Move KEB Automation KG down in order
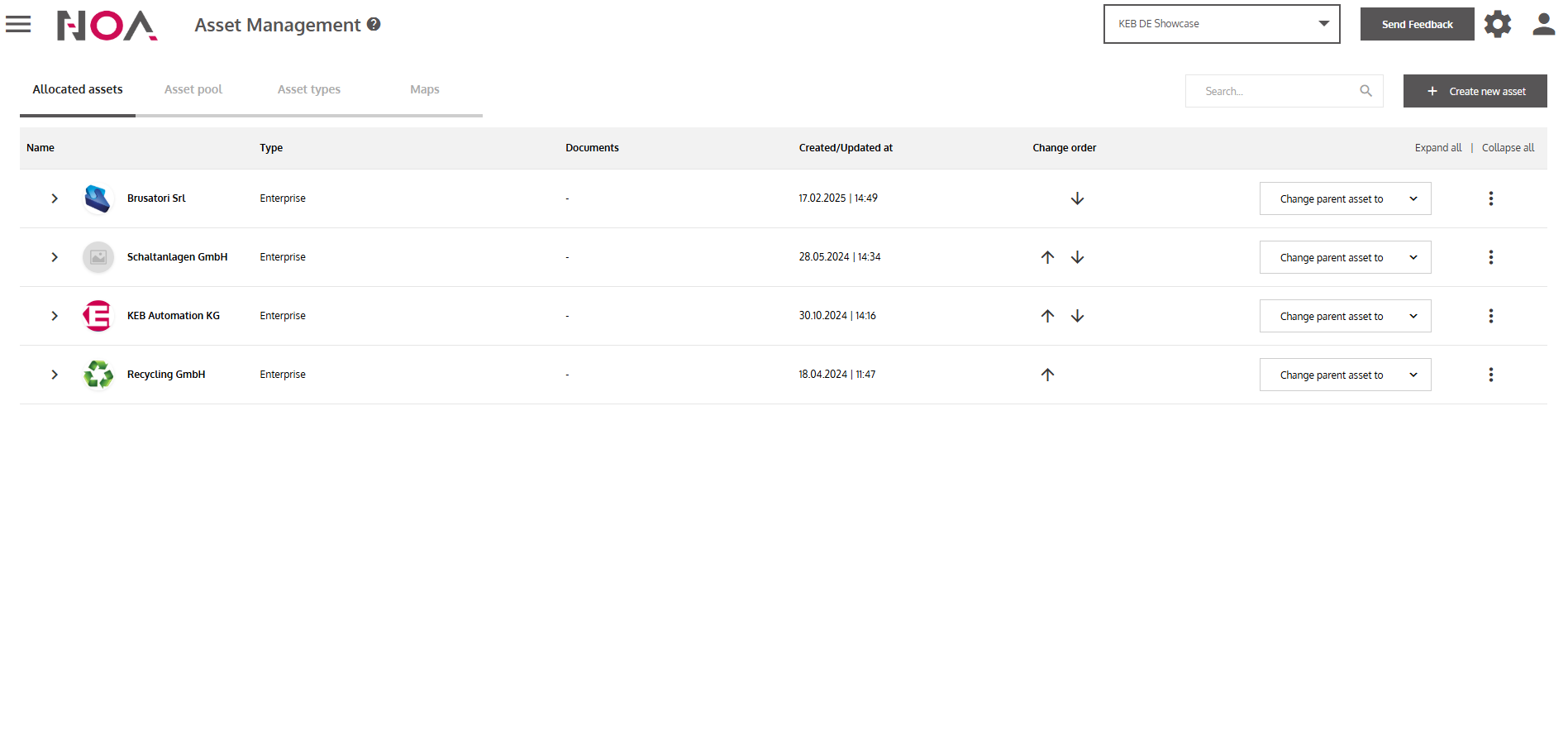 point(1077,316)
